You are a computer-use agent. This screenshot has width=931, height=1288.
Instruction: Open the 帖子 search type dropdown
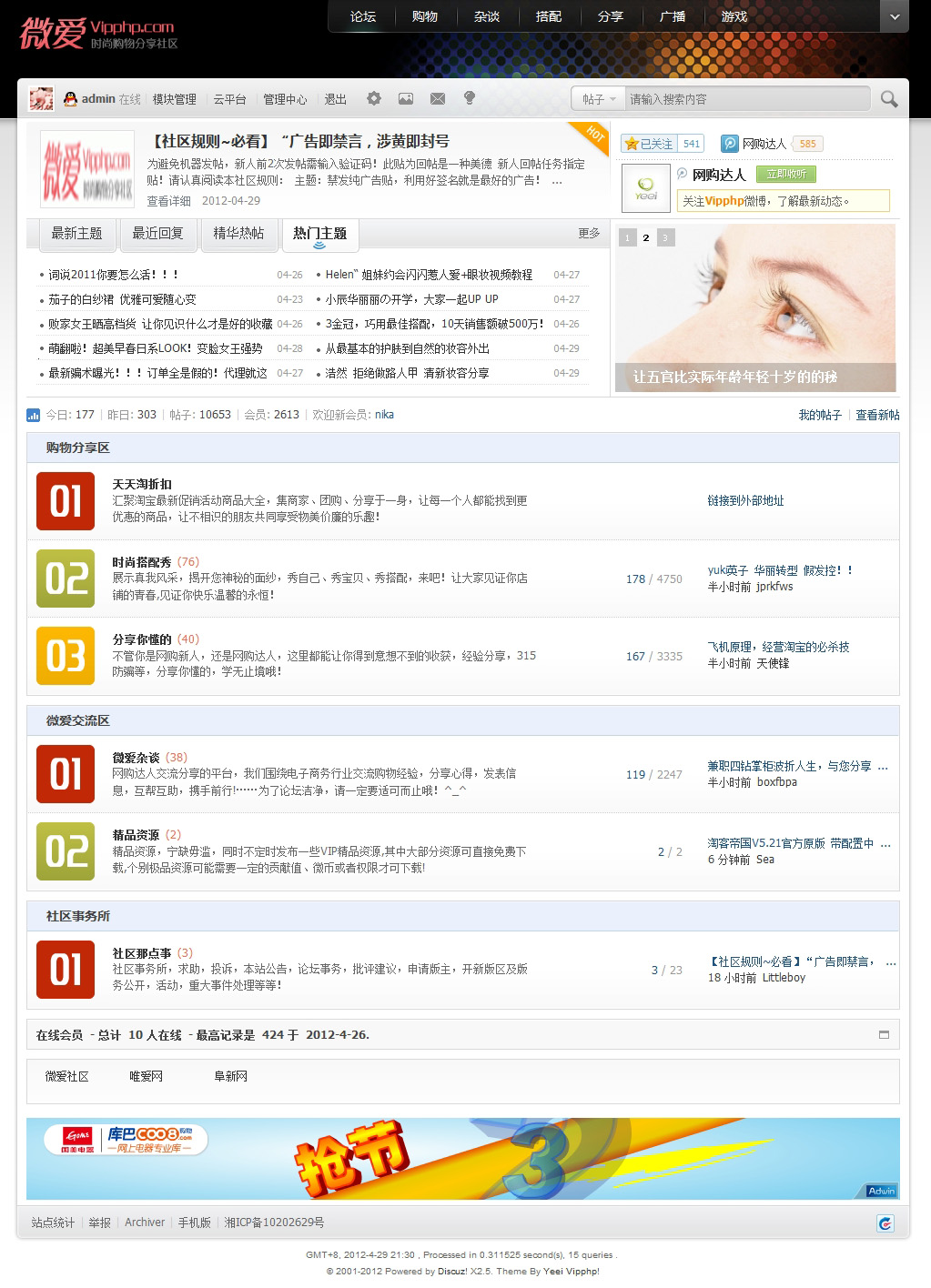tap(596, 98)
